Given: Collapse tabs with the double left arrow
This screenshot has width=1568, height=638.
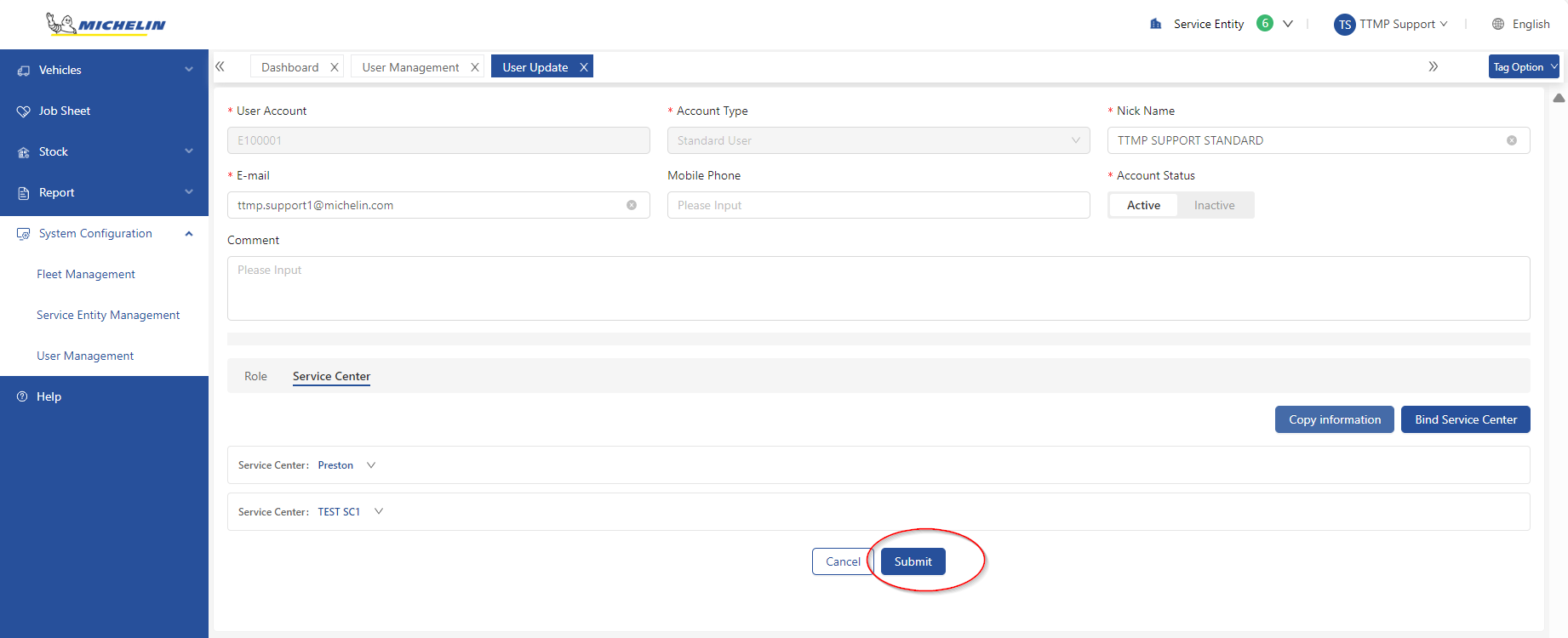Looking at the screenshot, I should coord(220,66).
